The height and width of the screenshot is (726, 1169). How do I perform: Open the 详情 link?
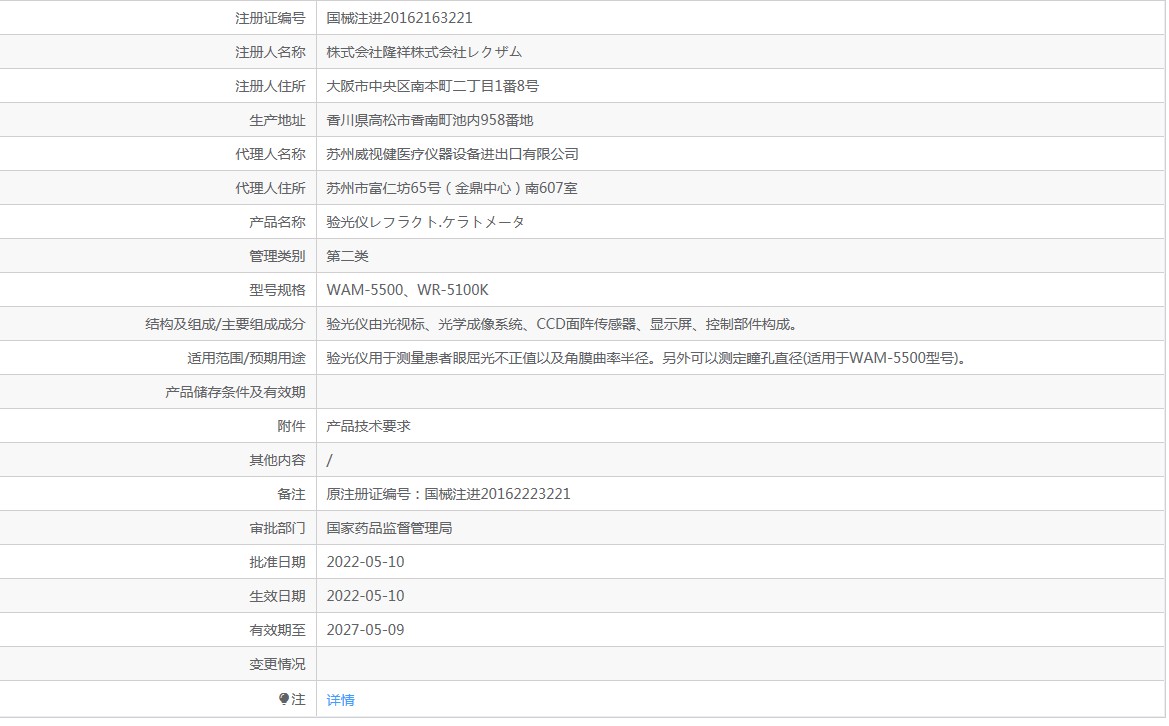[x=340, y=700]
